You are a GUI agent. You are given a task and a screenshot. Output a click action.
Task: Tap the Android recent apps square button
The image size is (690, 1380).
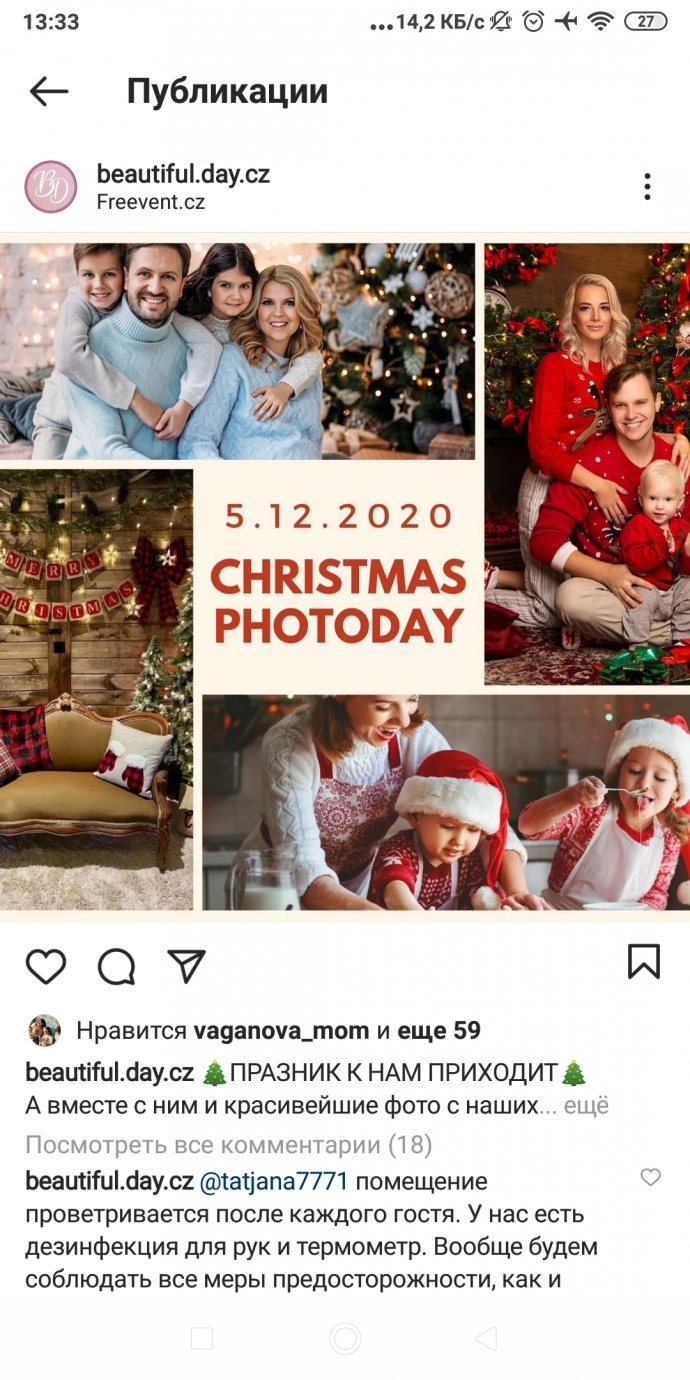[x=201, y=1338]
